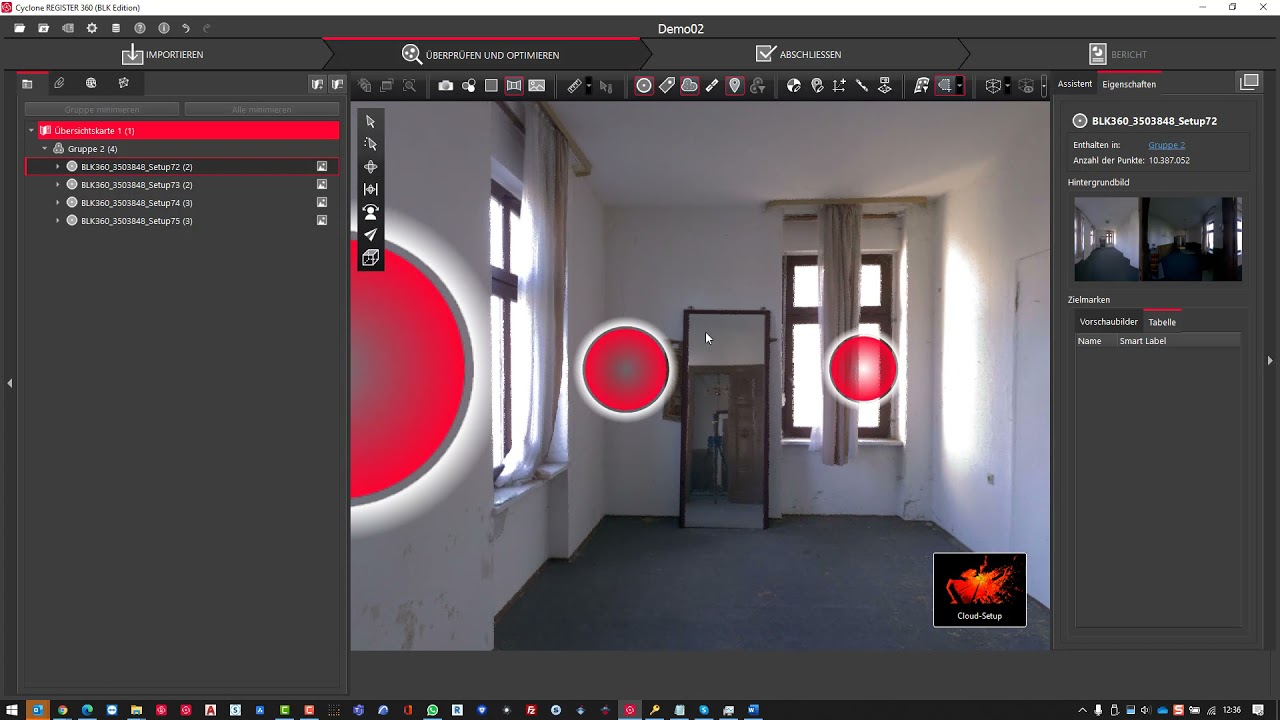1280x720 pixels.
Task: Click the Hintergrundbild panorama thumbnail
Action: pyautogui.click(x=1158, y=239)
